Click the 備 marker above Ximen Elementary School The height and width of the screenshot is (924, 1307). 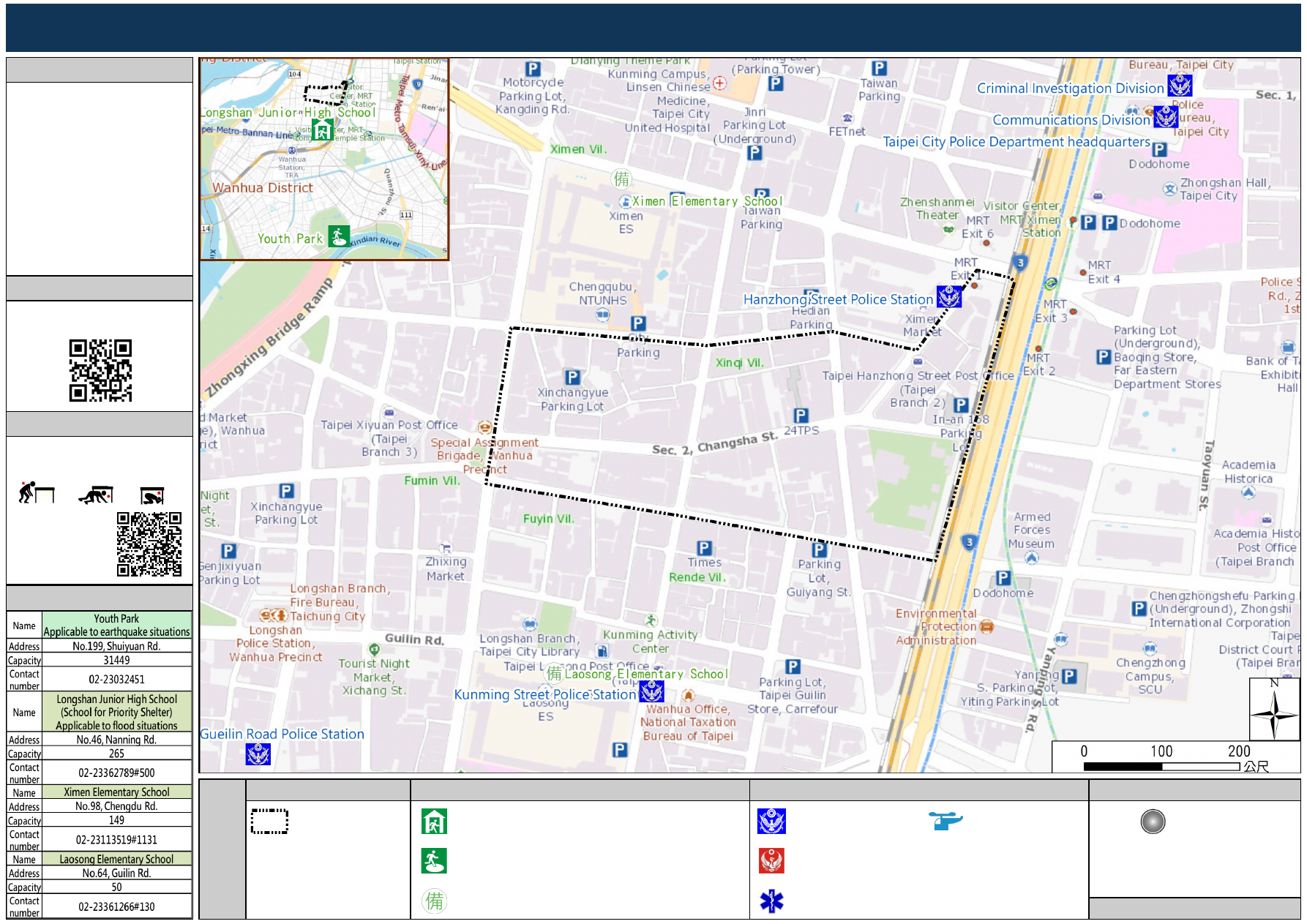(621, 179)
